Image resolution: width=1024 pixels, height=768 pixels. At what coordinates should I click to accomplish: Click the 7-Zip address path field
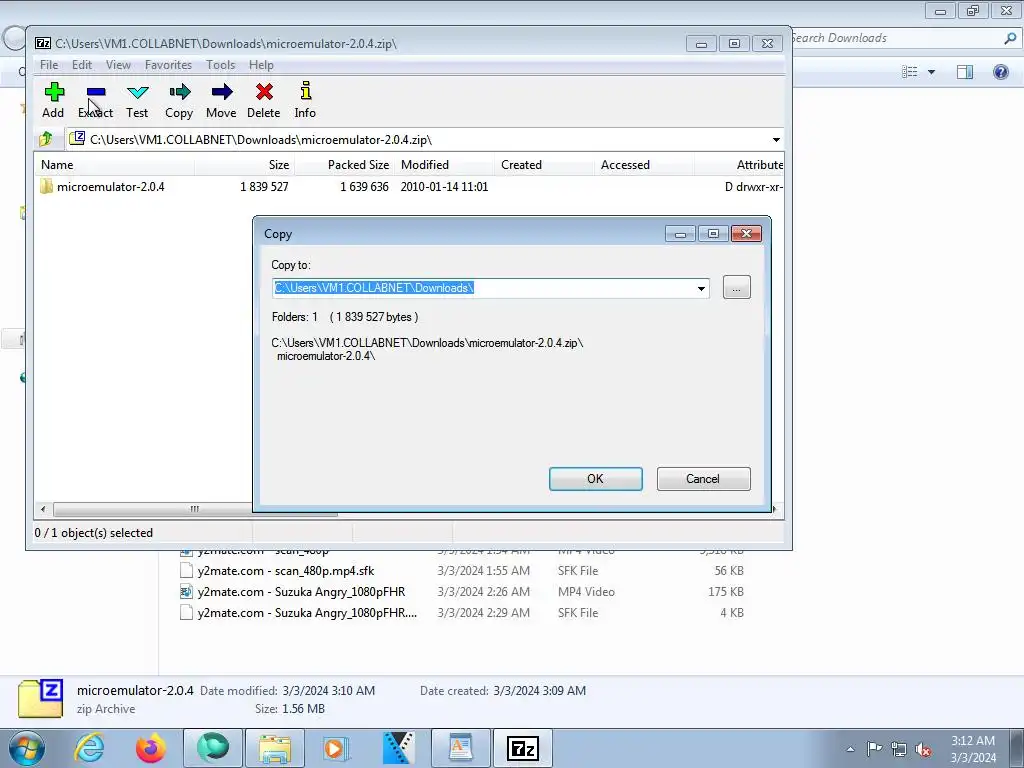[x=418, y=140]
